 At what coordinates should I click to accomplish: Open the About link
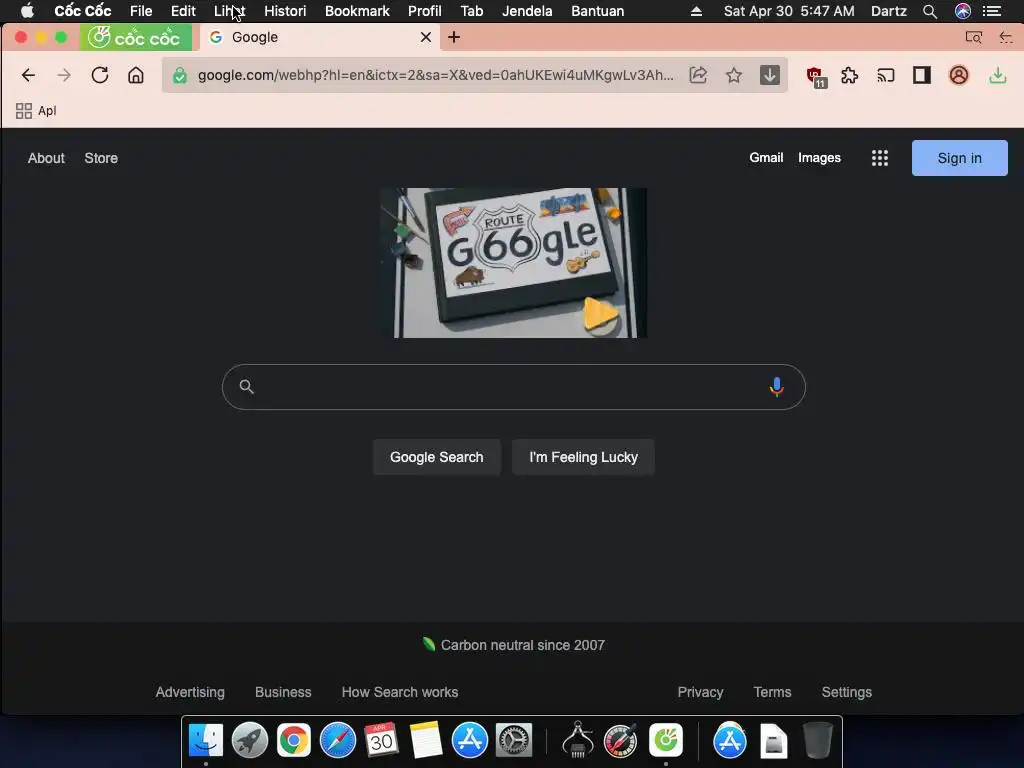(46, 158)
